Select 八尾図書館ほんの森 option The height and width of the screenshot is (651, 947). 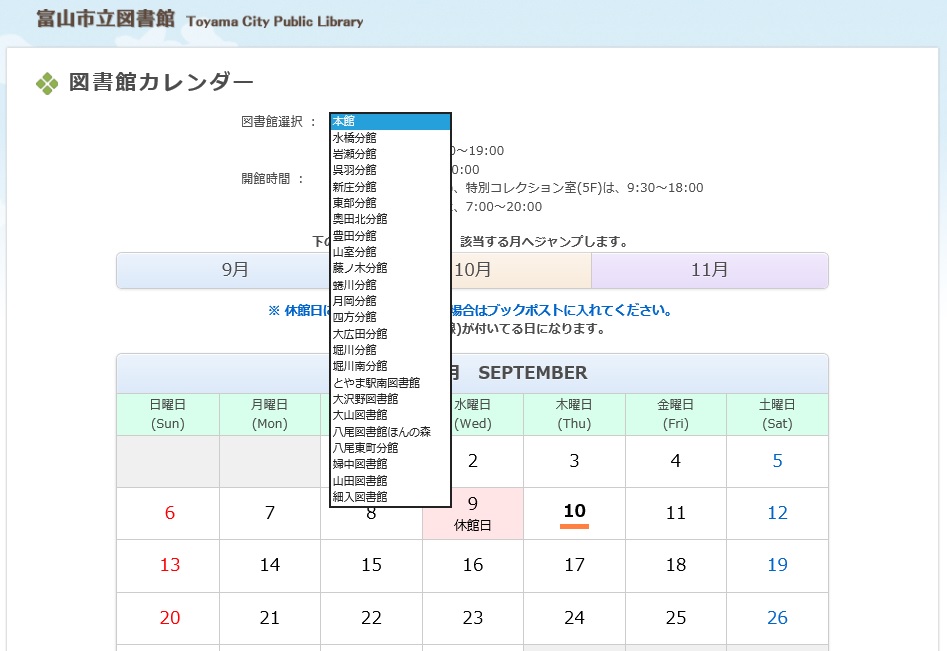390,431
